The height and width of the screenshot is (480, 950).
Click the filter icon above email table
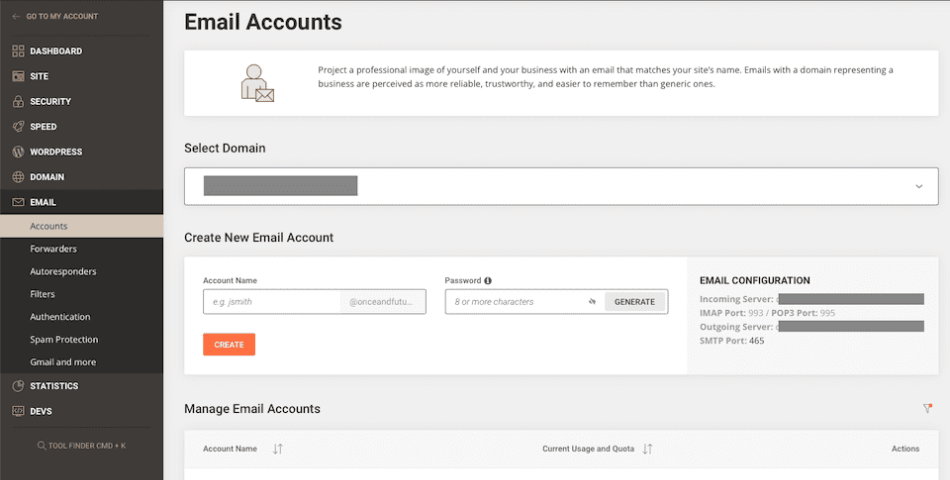[927, 408]
